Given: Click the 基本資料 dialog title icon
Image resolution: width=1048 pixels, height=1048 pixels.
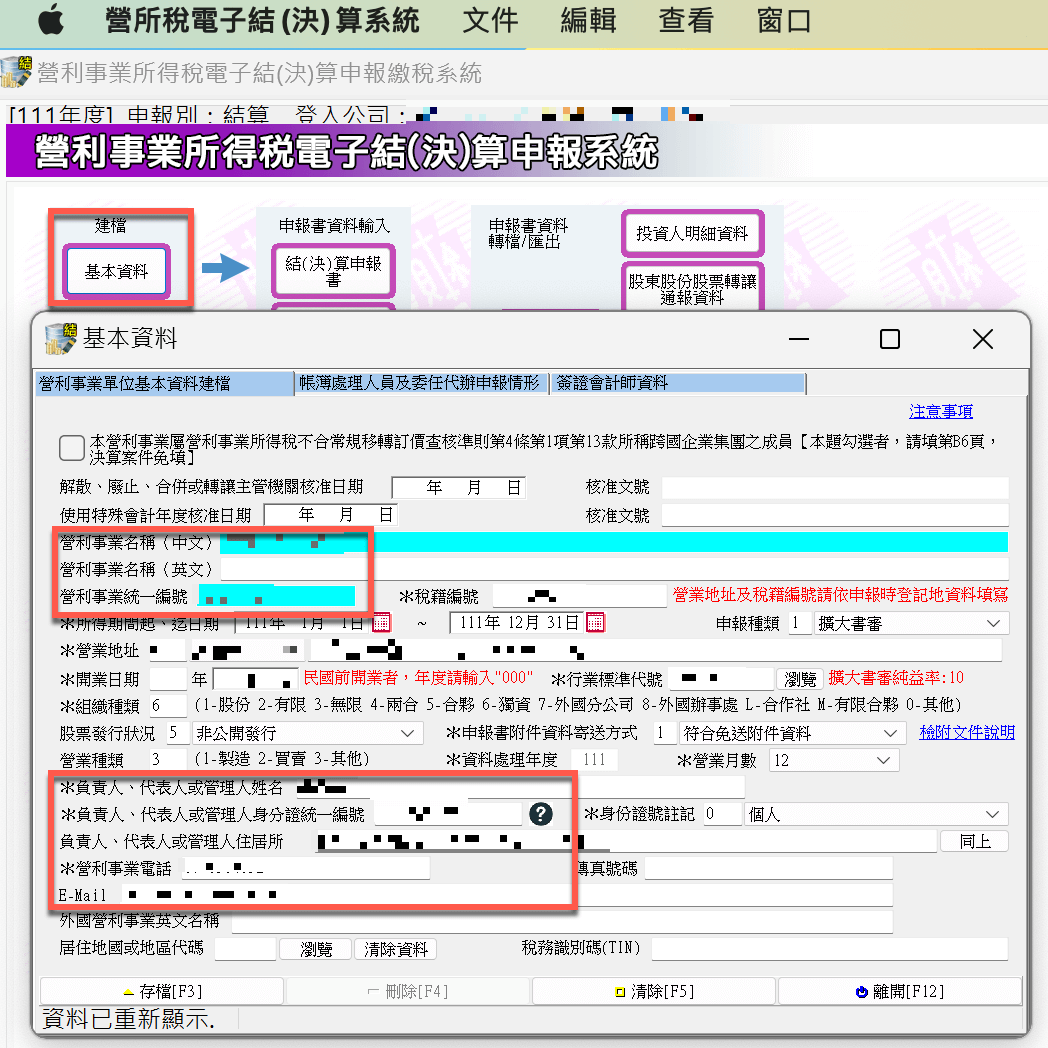Looking at the screenshot, I should [x=61, y=338].
